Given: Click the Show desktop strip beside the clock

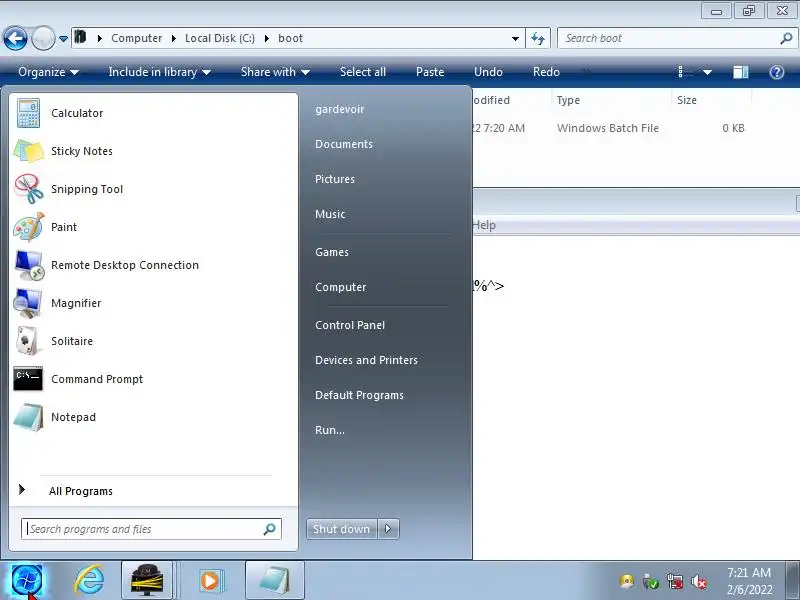Looking at the screenshot, I should [793, 581].
